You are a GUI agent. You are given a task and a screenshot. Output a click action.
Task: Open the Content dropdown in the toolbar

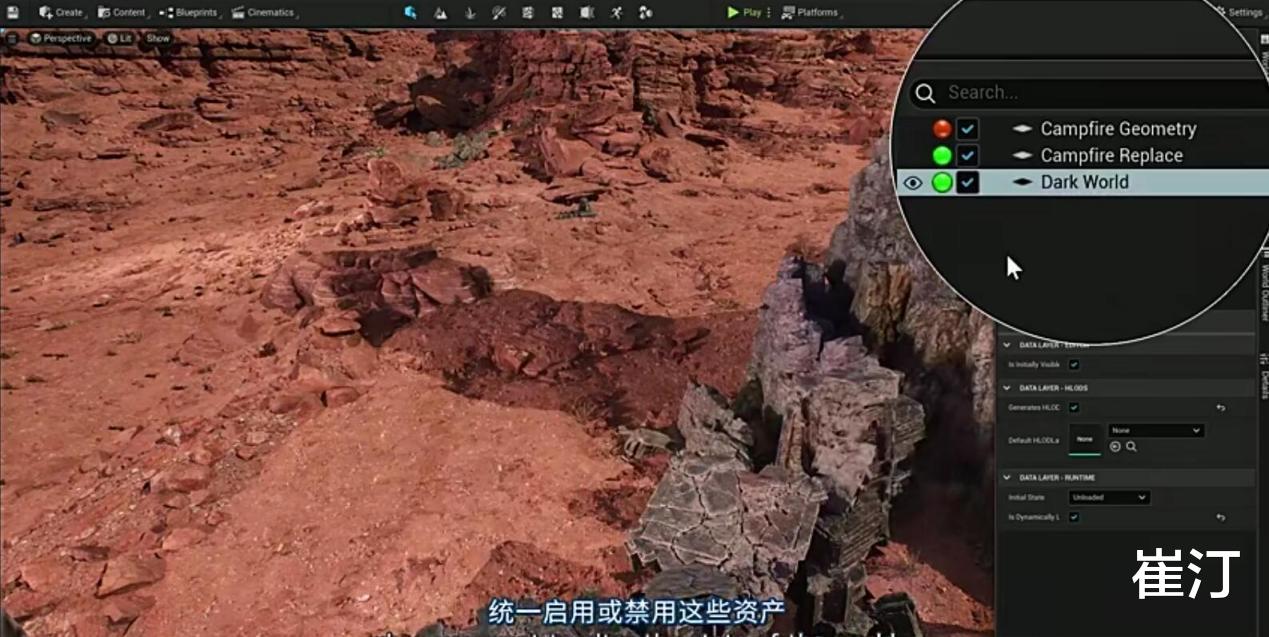[x=123, y=12]
